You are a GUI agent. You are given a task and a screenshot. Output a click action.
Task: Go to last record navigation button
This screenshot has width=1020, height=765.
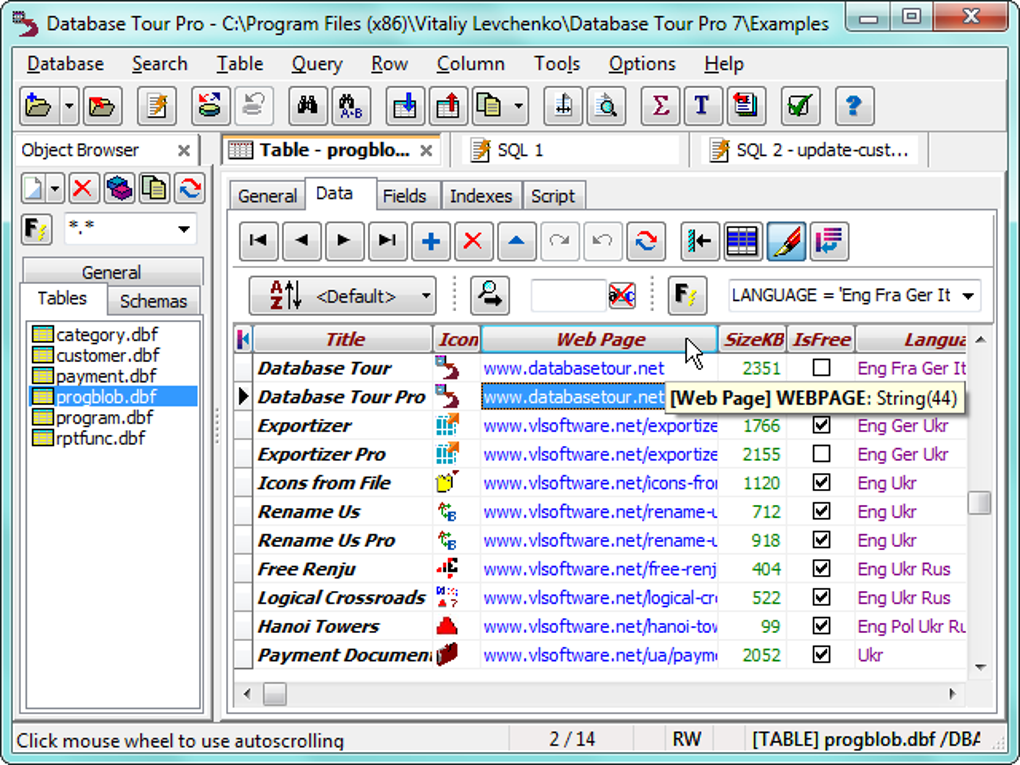(388, 241)
